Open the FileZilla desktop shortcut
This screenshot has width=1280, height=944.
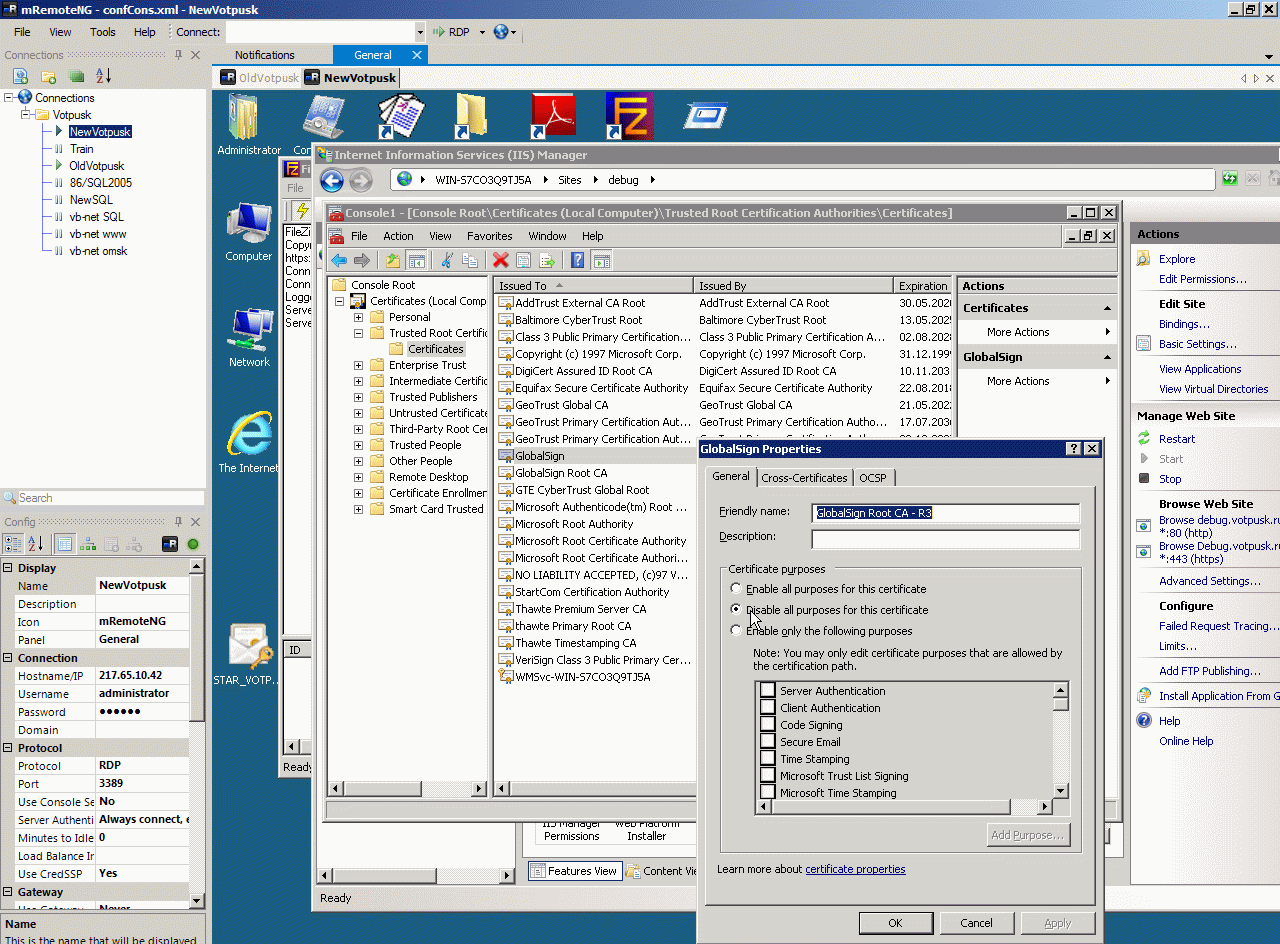629,117
